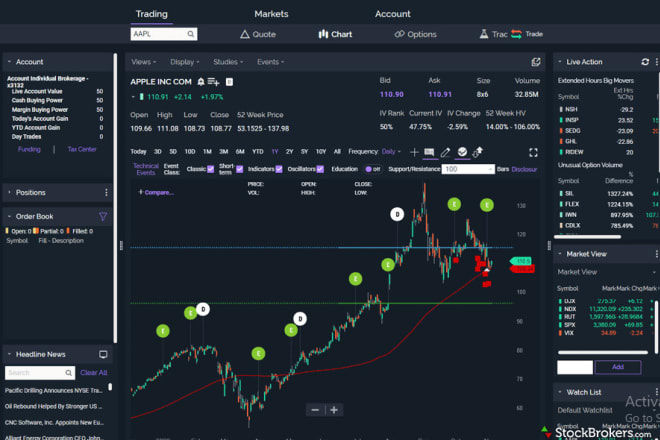Collapse the Live Action panel

coord(560,62)
